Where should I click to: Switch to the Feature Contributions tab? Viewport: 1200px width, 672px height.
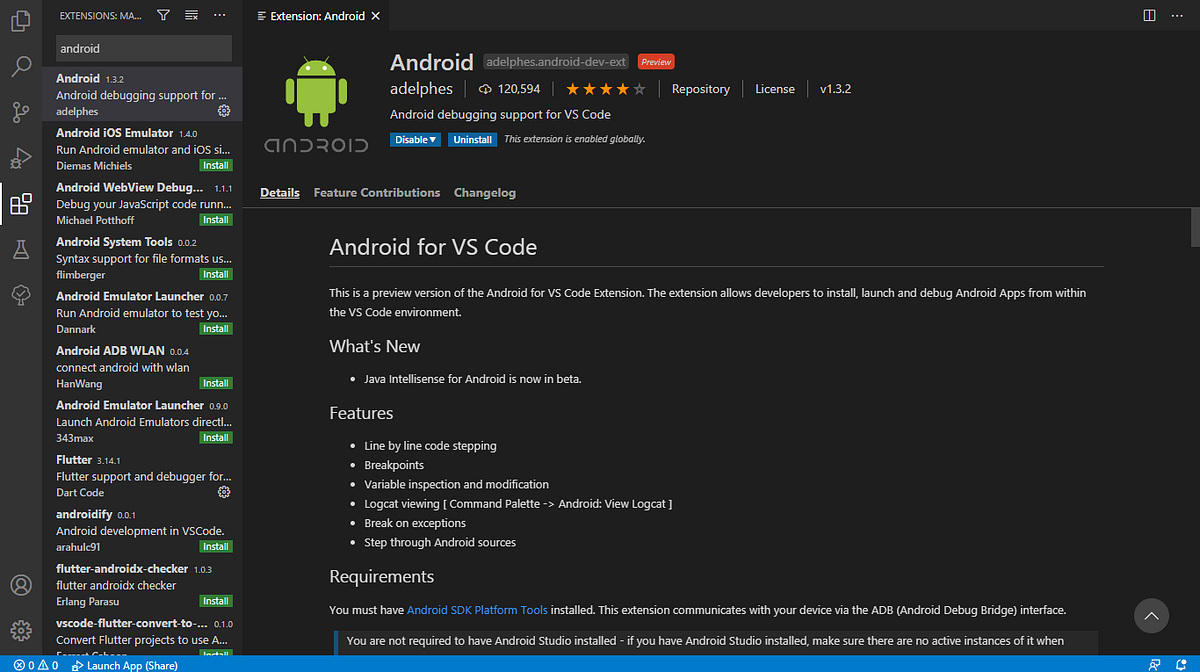pos(376,192)
